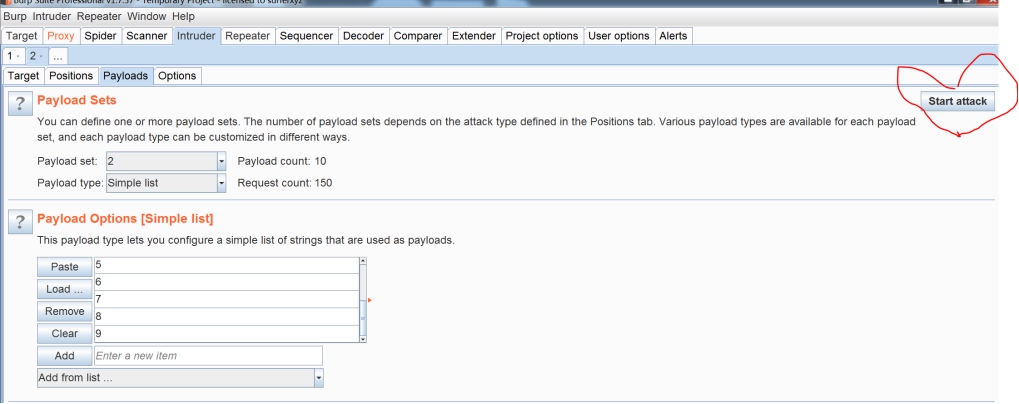Switch to the Sequencer tab
Viewport: 1019px width, 404px height.
[306, 36]
